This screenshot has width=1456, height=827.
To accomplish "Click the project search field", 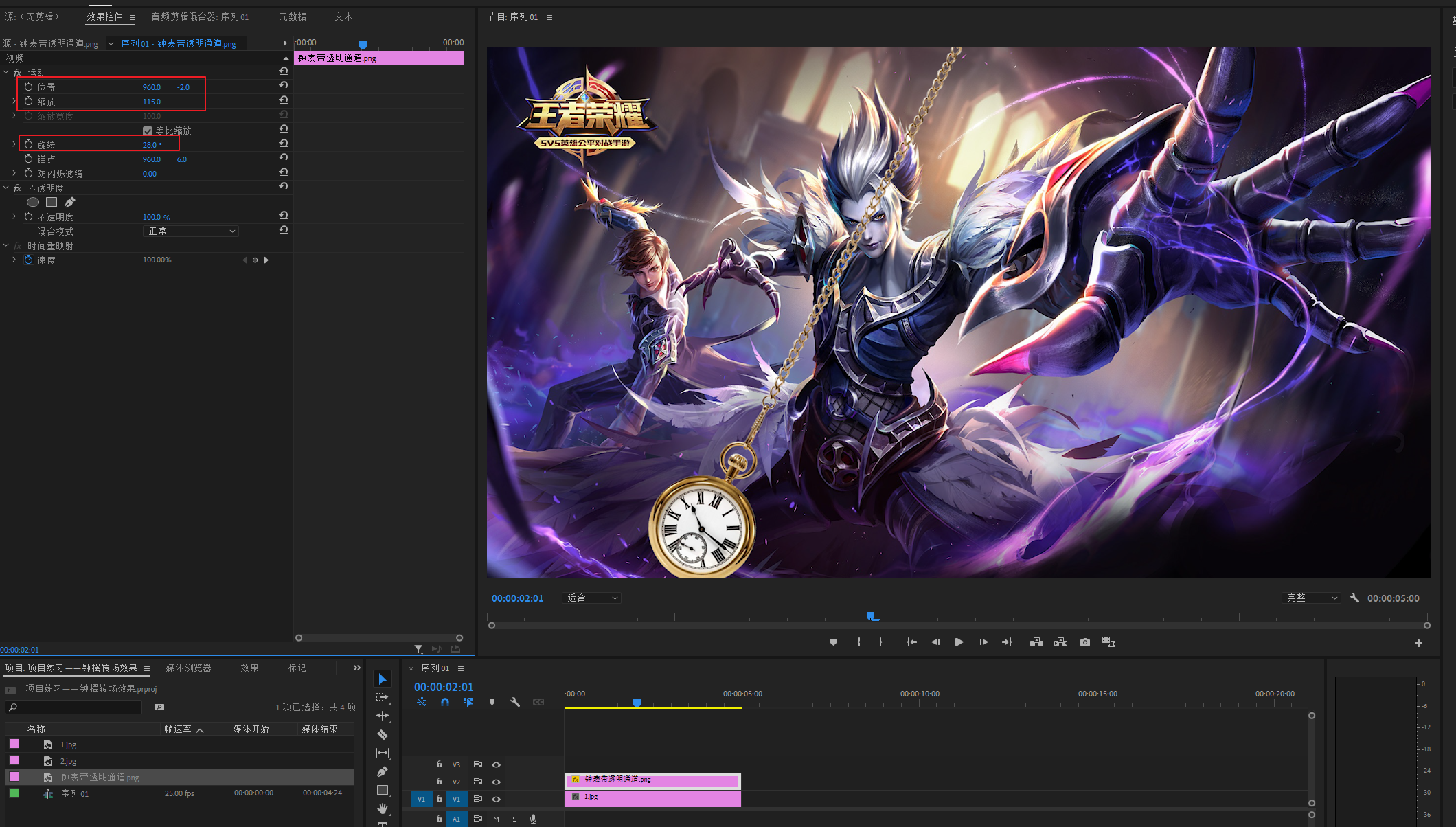I will tap(76, 707).
